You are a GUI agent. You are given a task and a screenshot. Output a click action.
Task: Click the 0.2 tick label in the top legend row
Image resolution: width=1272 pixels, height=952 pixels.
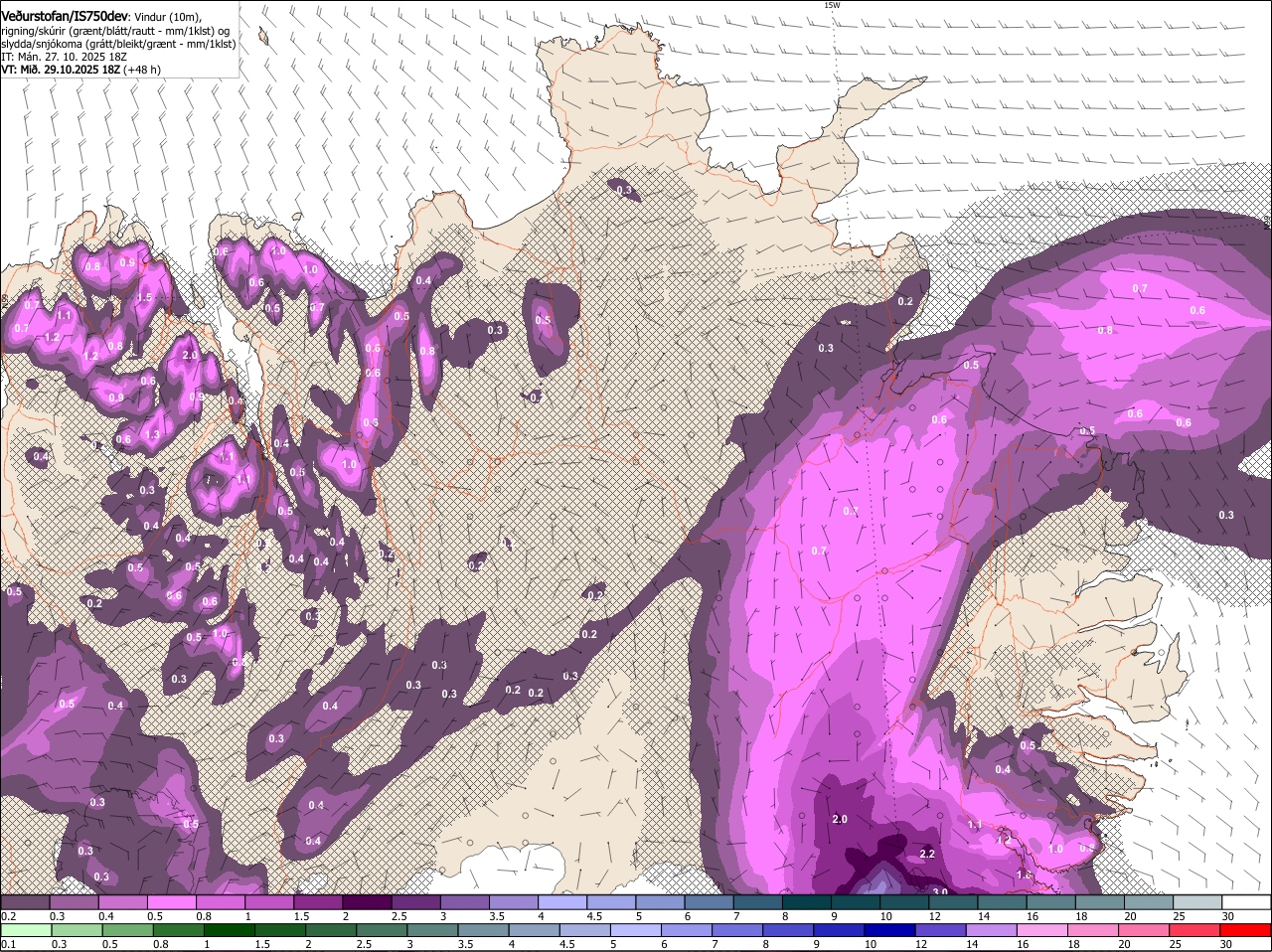[x=8, y=915]
